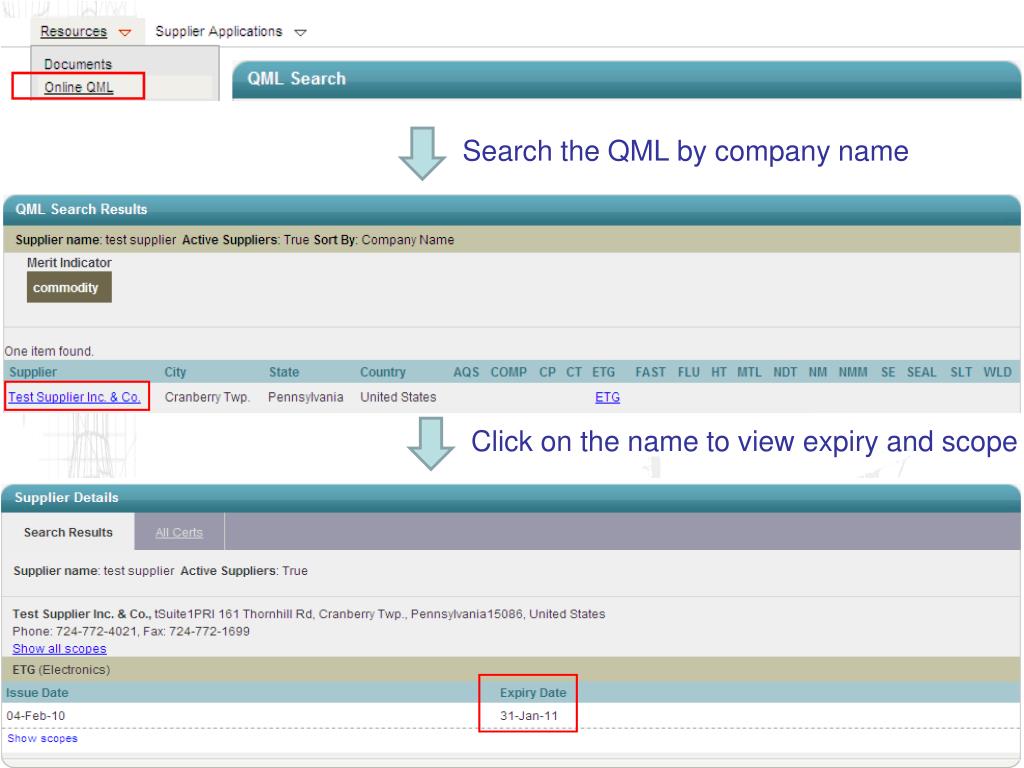The image size is (1024, 768).
Task: Click the AQS column header
Action: (466, 372)
